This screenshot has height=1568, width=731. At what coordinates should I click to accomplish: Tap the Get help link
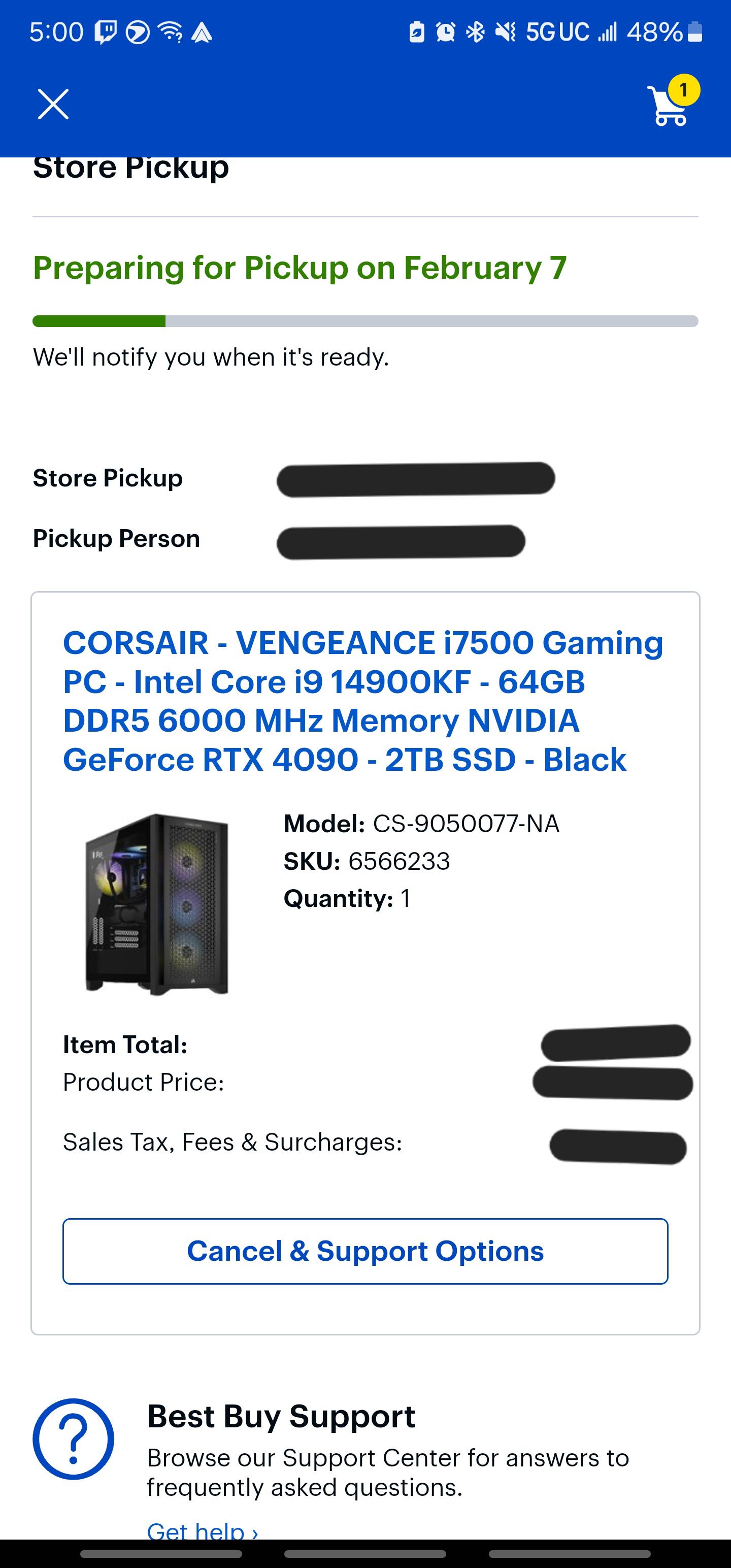click(x=202, y=1529)
